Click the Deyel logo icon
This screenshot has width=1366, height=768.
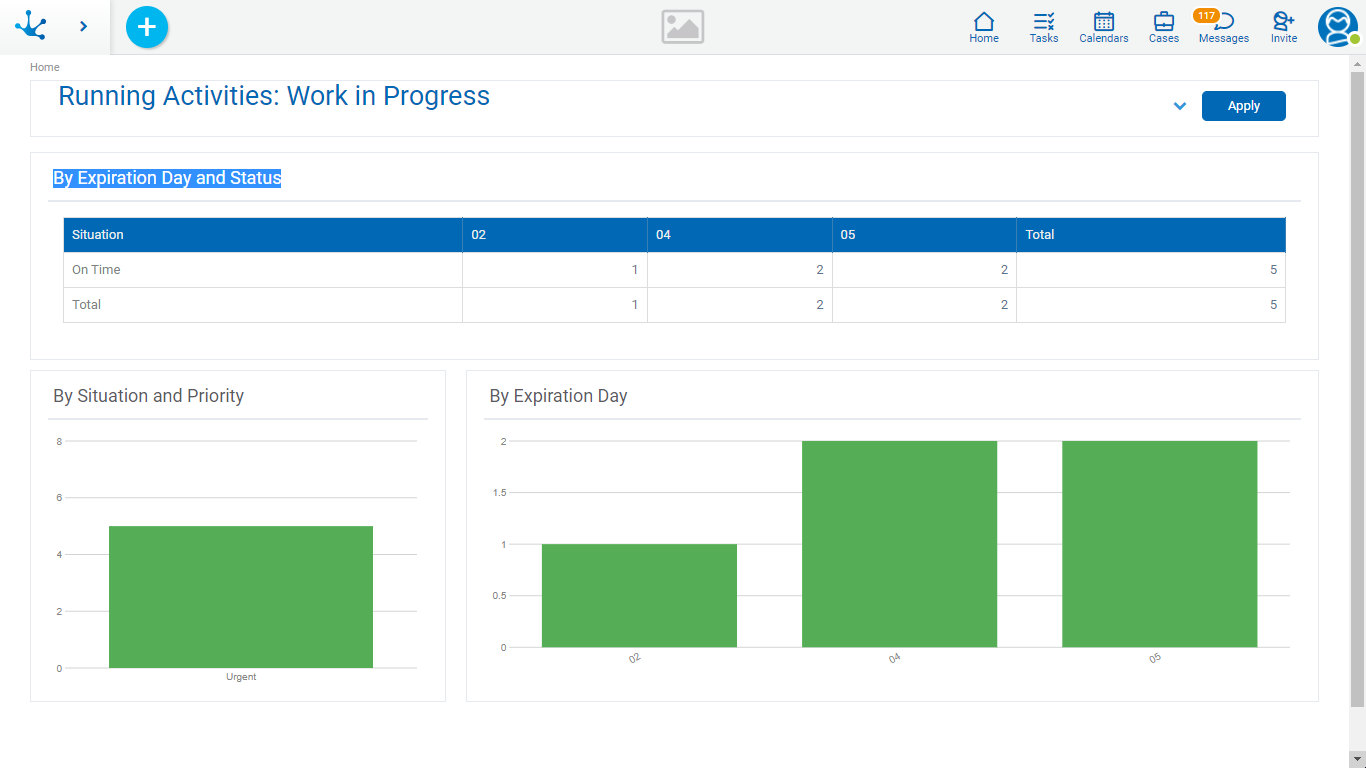click(x=31, y=26)
